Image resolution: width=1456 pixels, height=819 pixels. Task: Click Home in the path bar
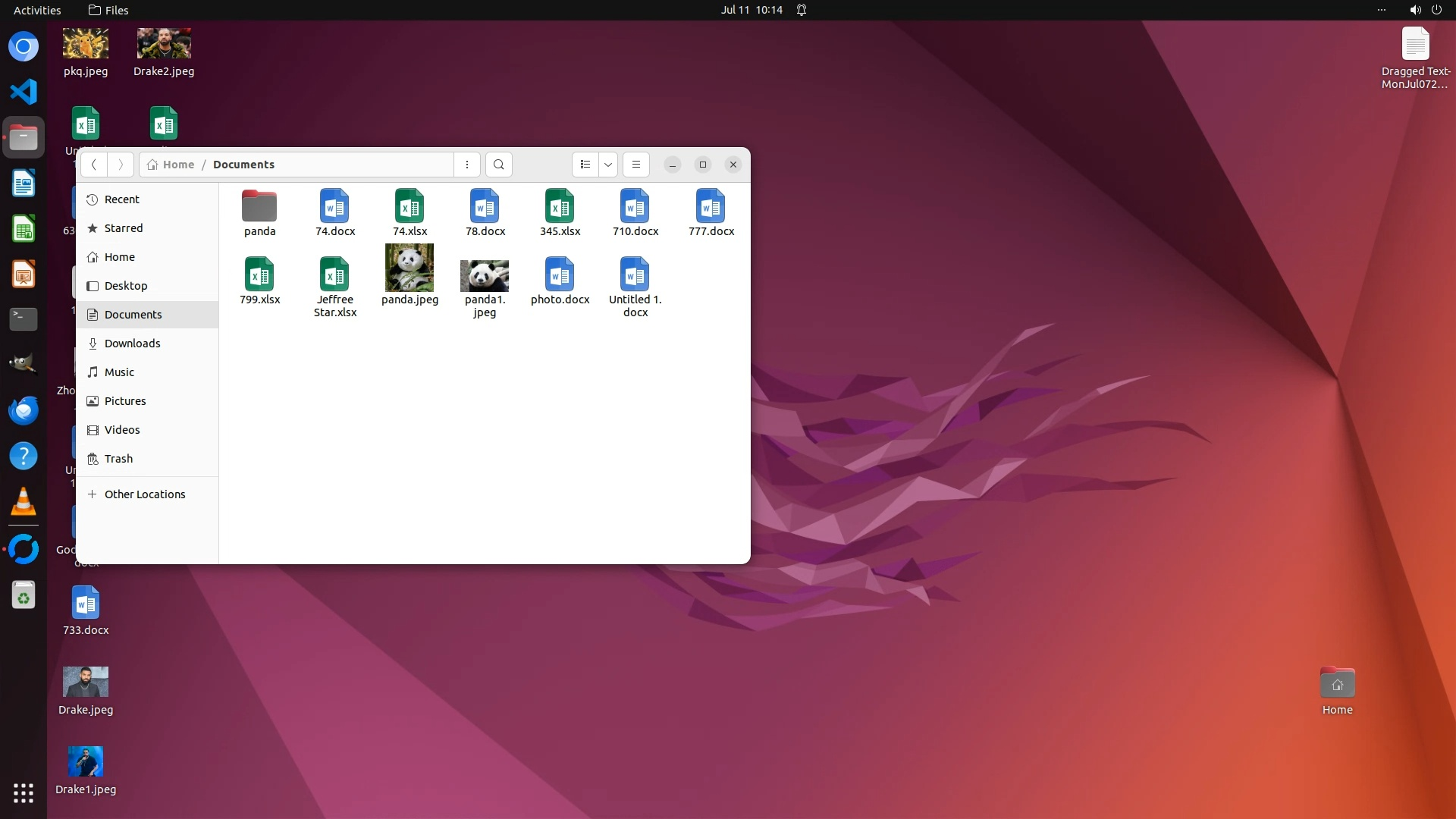178,165
